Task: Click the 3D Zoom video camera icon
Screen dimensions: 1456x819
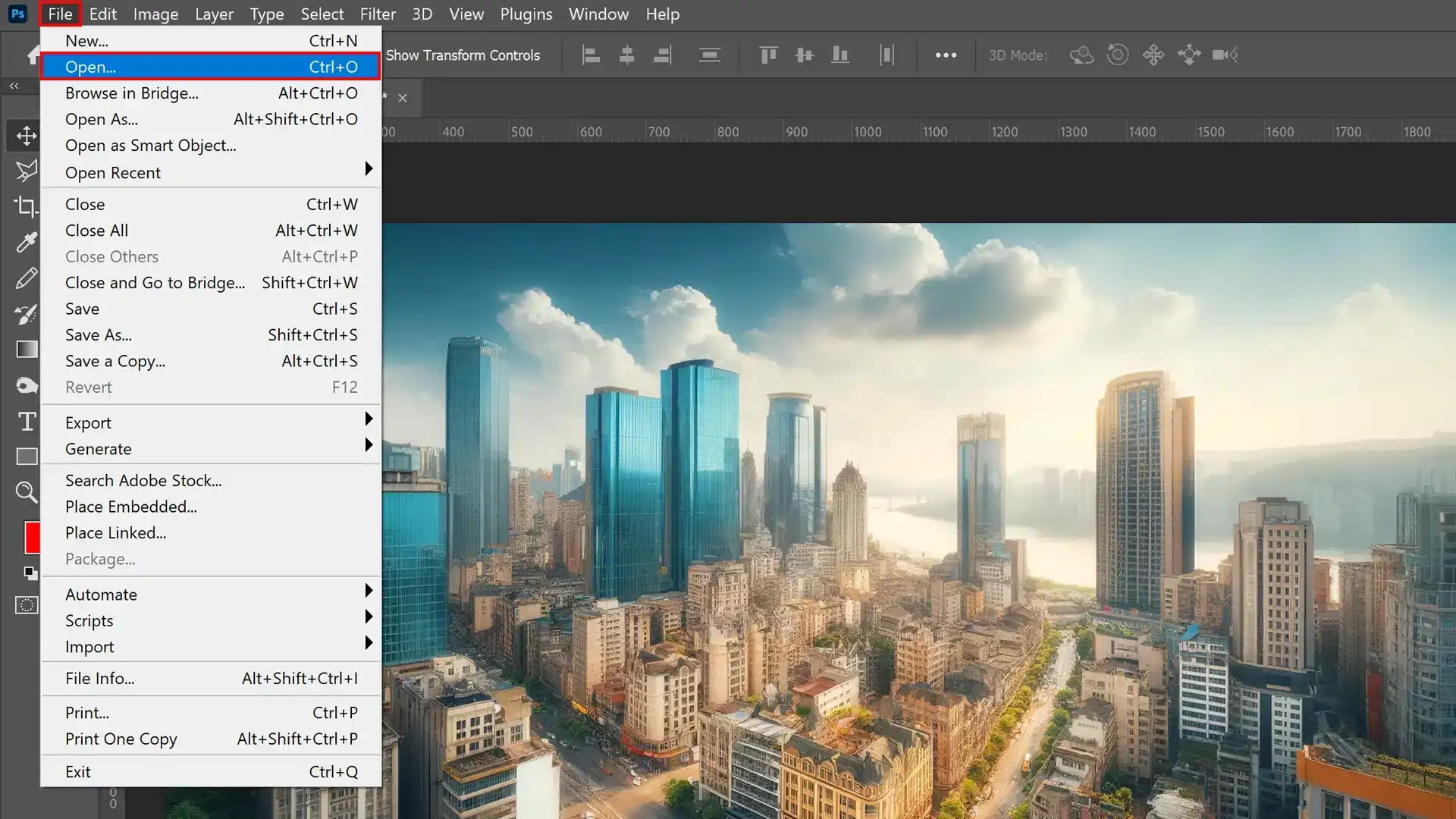Action: (x=1225, y=55)
